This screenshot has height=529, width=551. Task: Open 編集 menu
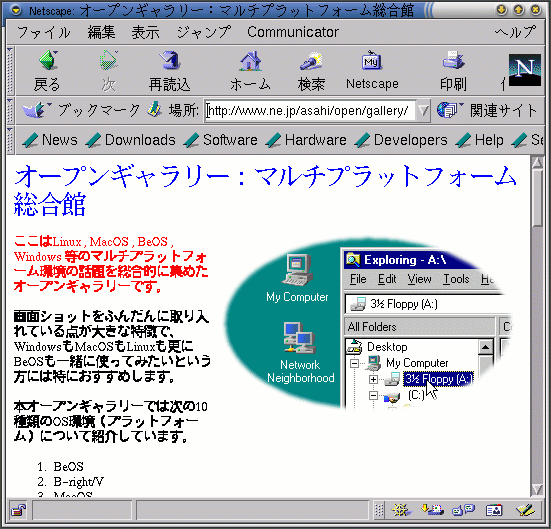point(102,32)
